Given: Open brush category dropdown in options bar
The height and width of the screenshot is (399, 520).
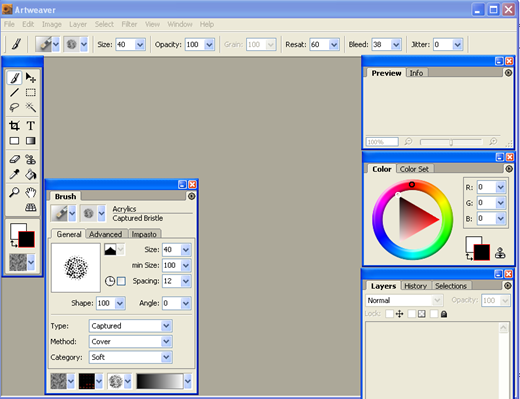Looking at the screenshot, I should [x=56, y=44].
